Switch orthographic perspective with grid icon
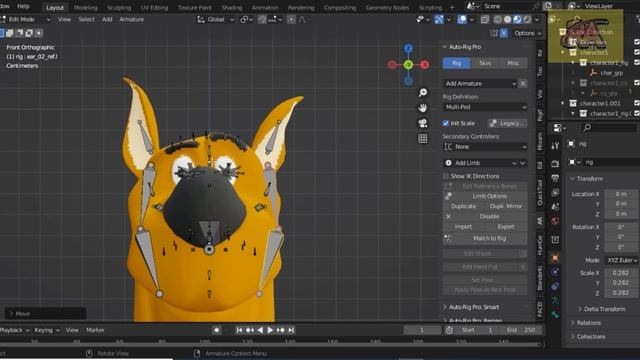Image resolution: width=640 pixels, height=360 pixels. (423, 138)
